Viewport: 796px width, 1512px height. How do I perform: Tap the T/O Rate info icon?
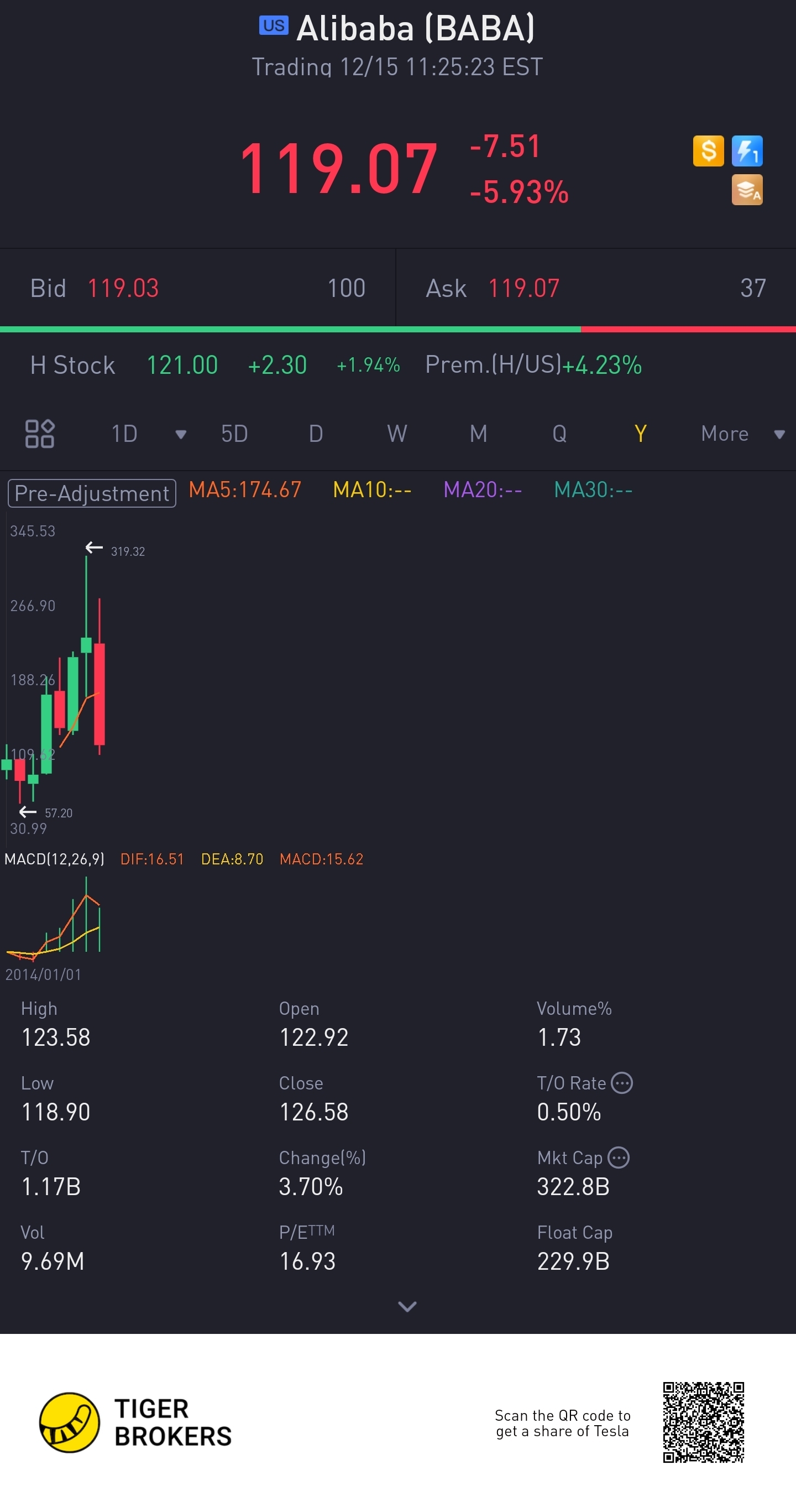[622, 1083]
